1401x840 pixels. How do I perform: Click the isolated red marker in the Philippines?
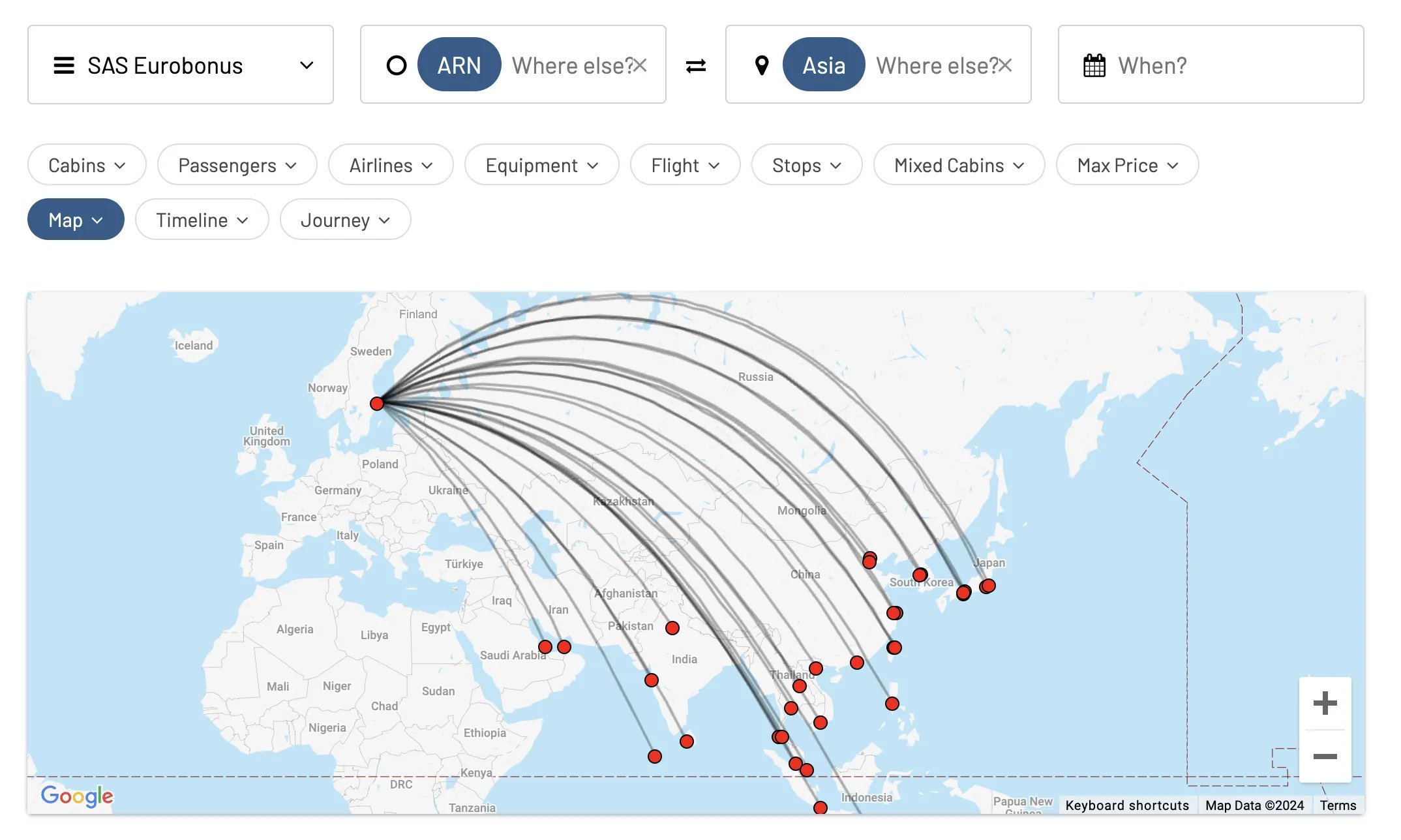[x=892, y=704]
